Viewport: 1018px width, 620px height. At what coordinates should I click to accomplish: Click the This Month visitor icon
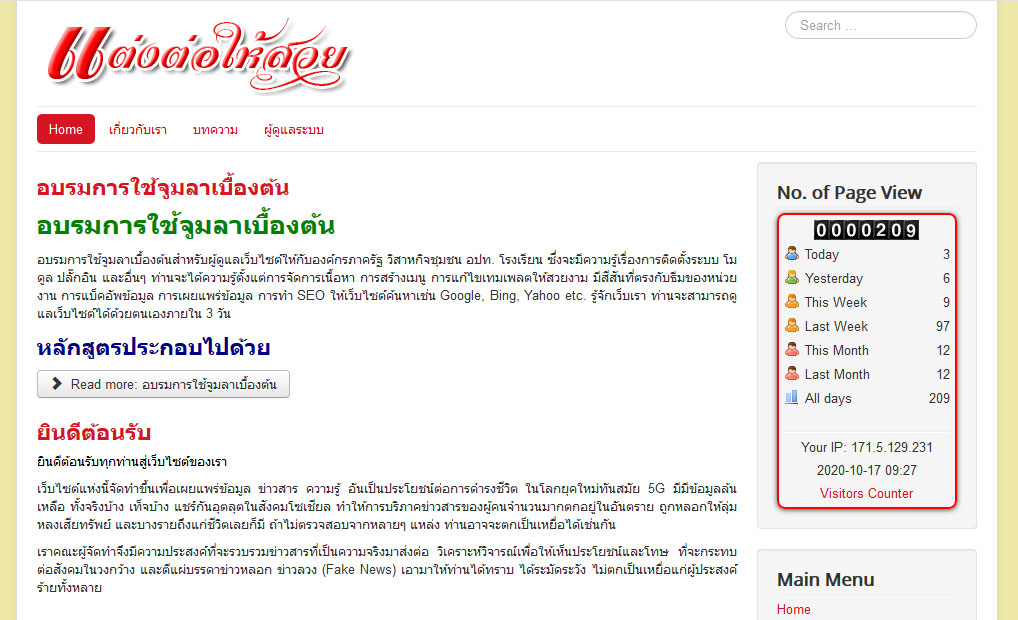[x=792, y=350]
